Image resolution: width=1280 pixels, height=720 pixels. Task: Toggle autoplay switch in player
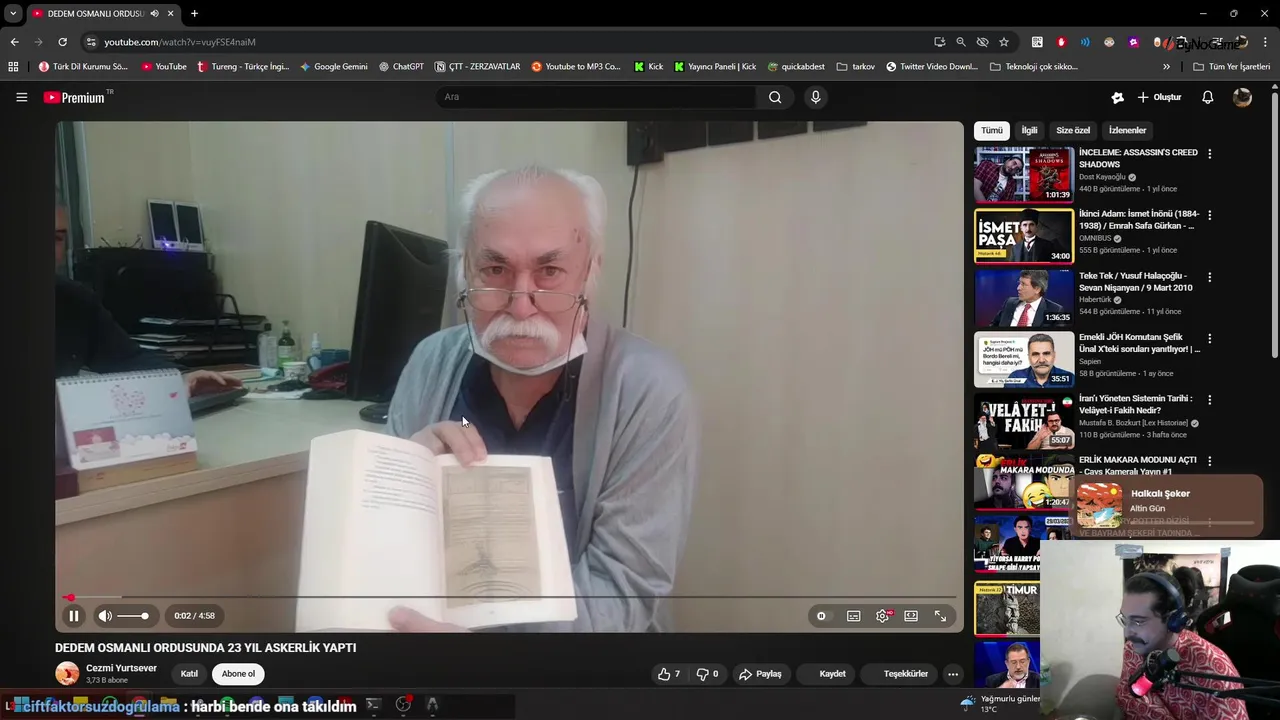[x=822, y=616]
